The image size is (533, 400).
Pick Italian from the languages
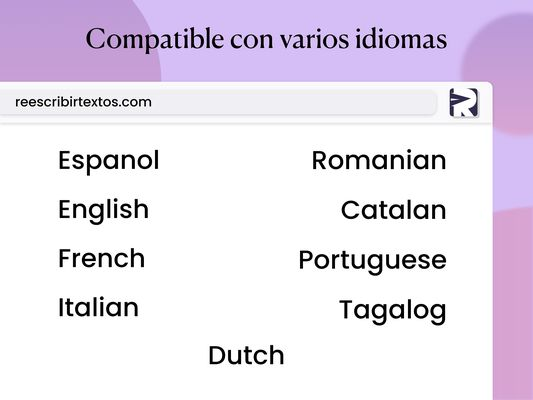[x=99, y=307]
